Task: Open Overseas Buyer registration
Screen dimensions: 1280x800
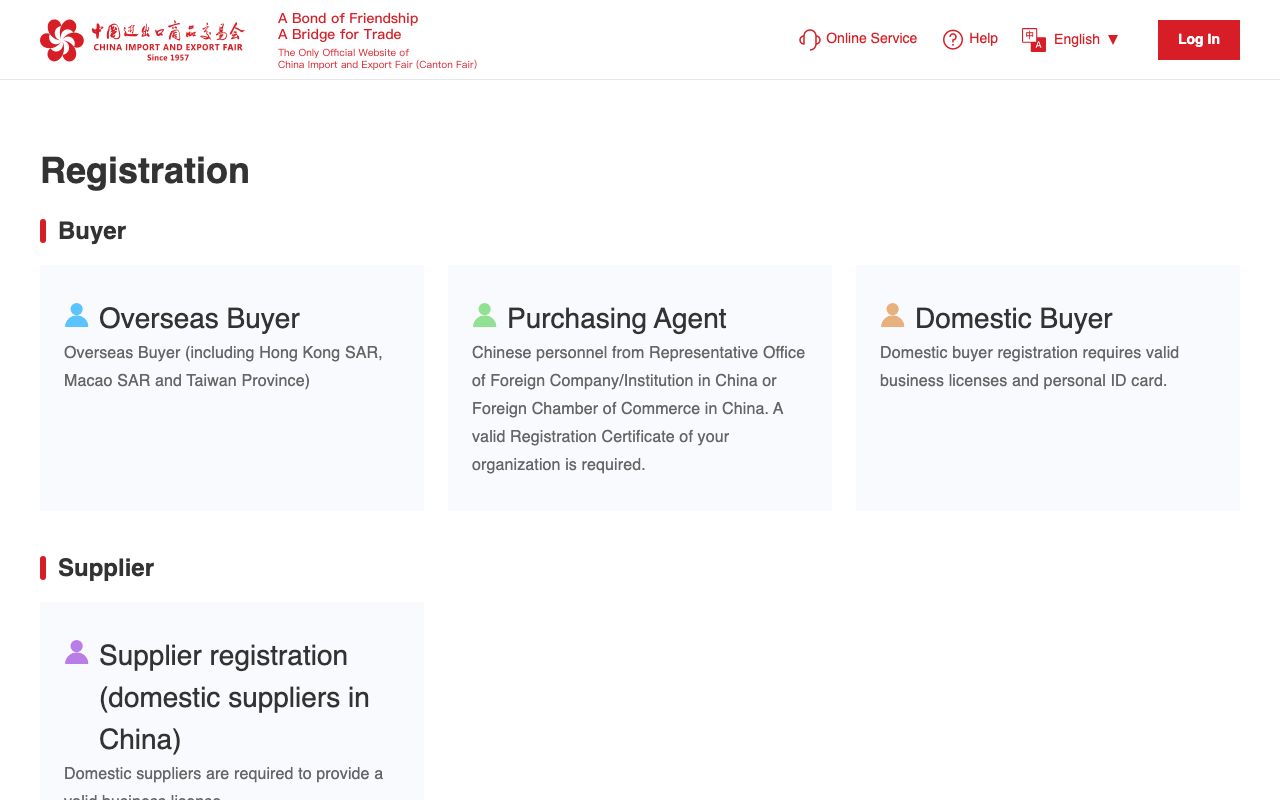Action: click(231, 387)
